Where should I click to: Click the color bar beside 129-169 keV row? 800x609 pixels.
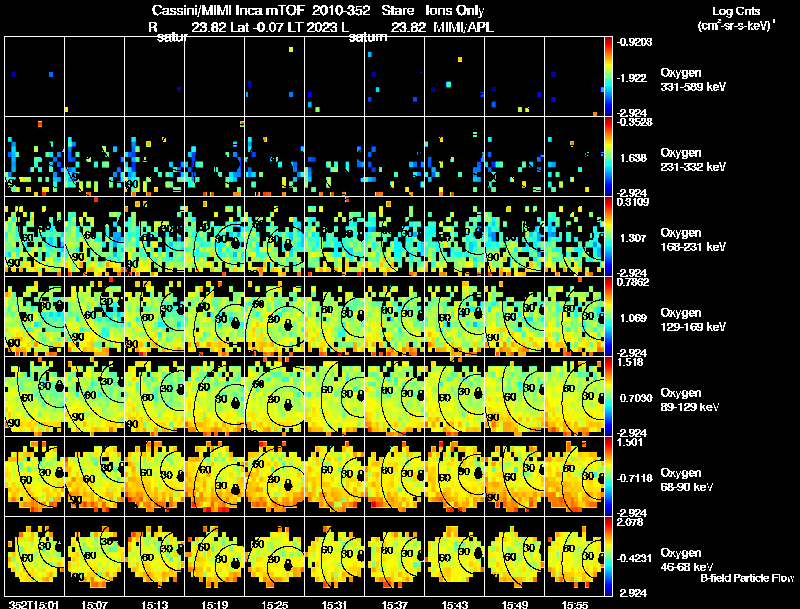[608, 316]
